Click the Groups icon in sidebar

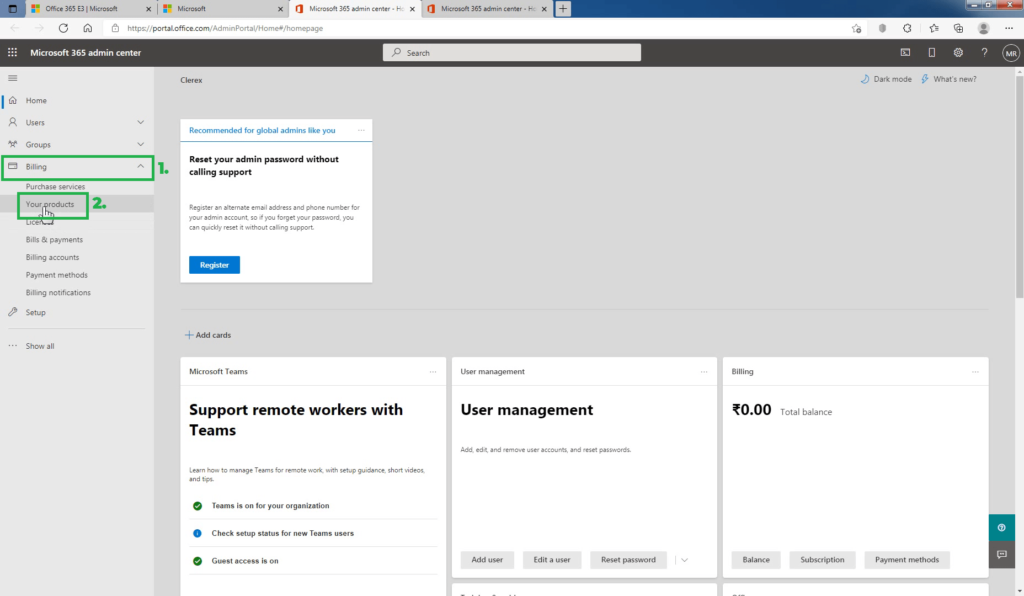pyautogui.click(x=12, y=144)
